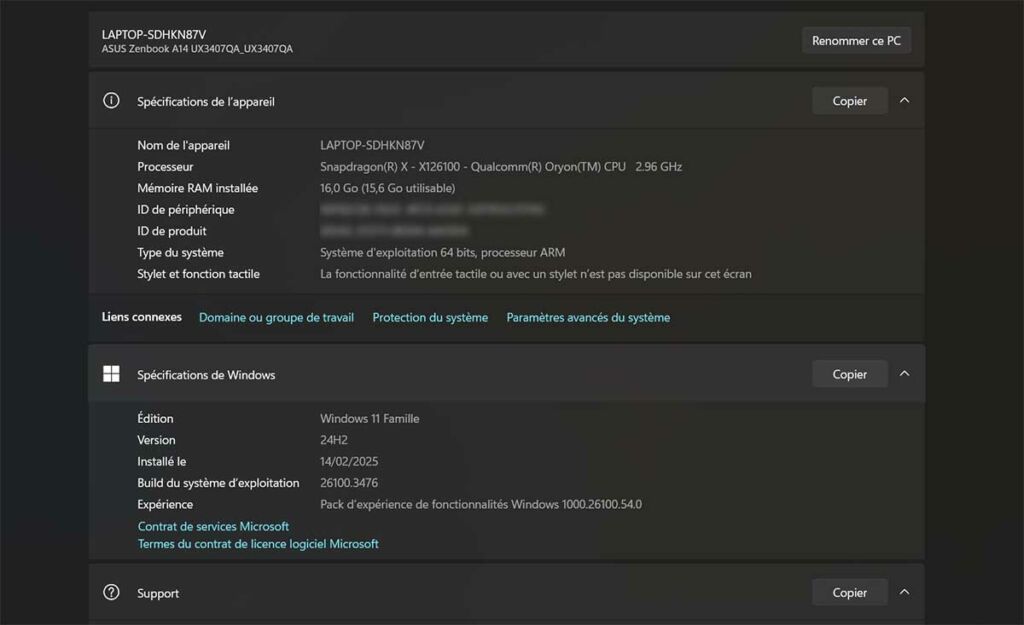The width and height of the screenshot is (1024, 625).
Task: Collapse the Spécifications de l'appareil section
Action: pyautogui.click(x=904, y=101)
